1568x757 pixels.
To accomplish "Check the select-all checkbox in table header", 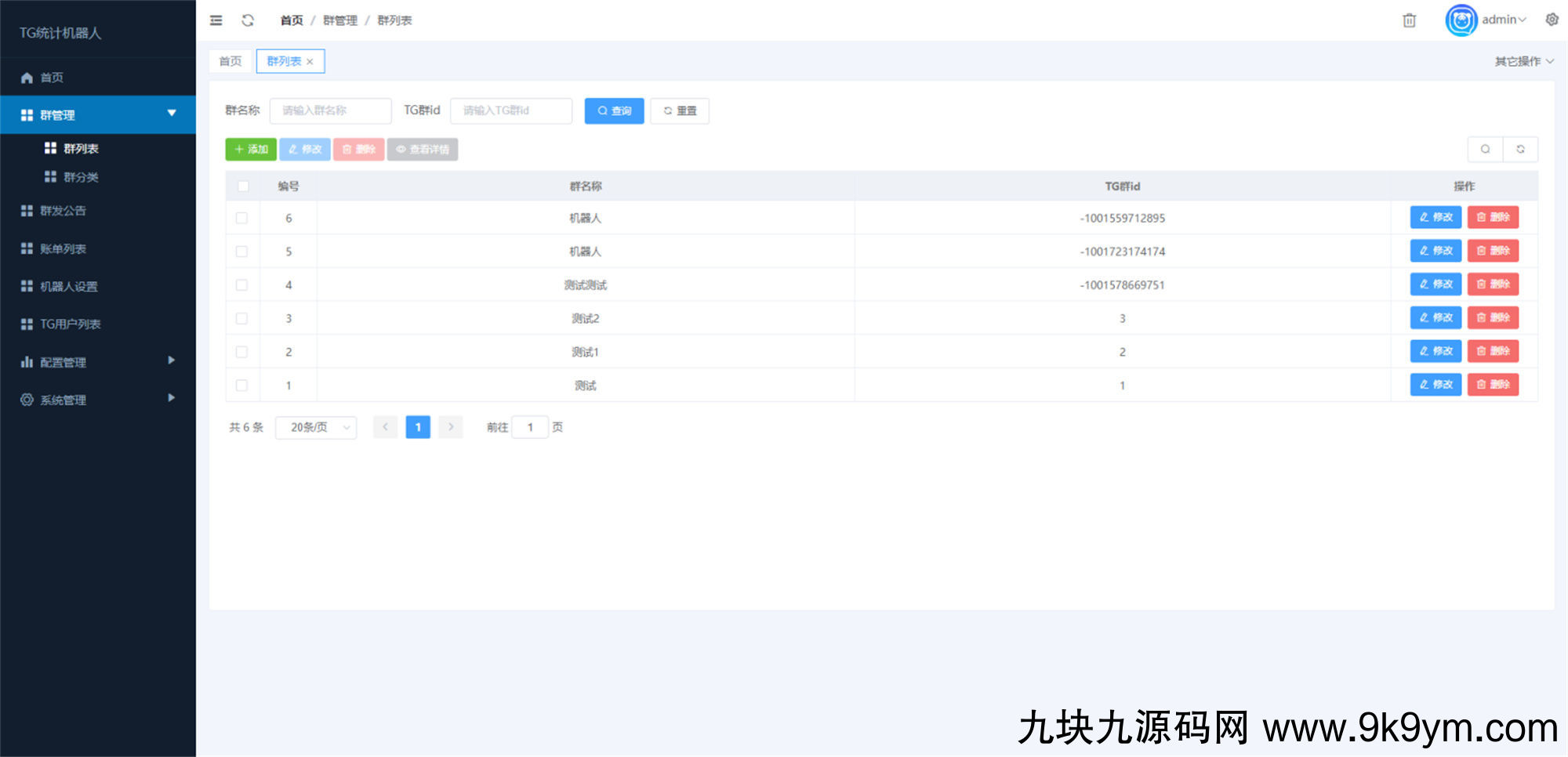I will 243,187.
